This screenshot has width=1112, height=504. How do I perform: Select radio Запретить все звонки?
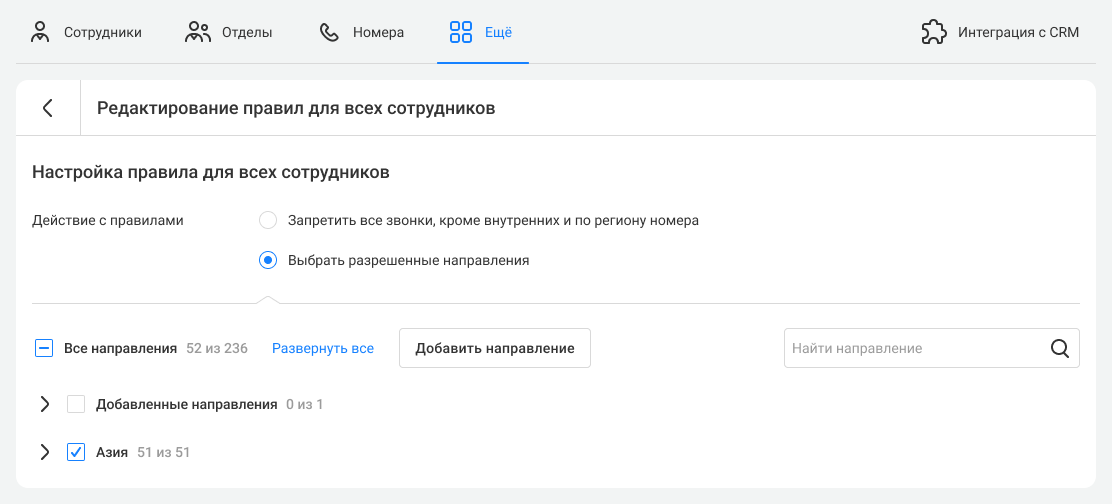[267, 220]
